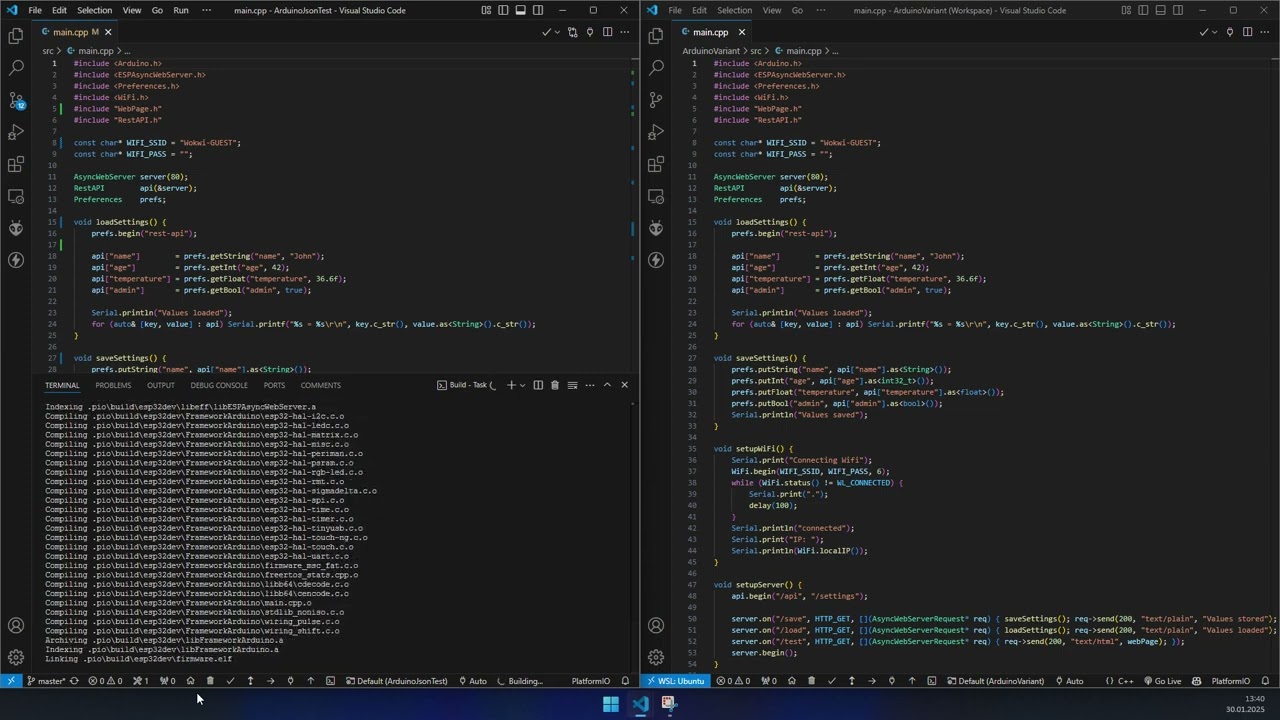Close the terminal panel
Viewport: 1280px width, 720px height.
624,385
